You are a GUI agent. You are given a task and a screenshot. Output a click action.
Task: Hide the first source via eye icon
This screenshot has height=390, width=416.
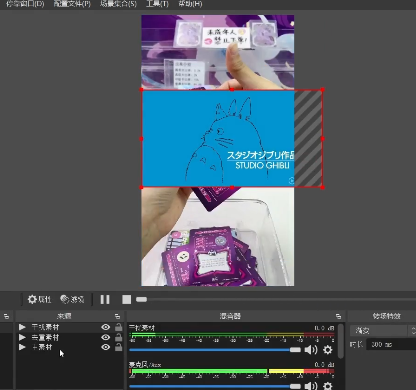click(106, 327)
